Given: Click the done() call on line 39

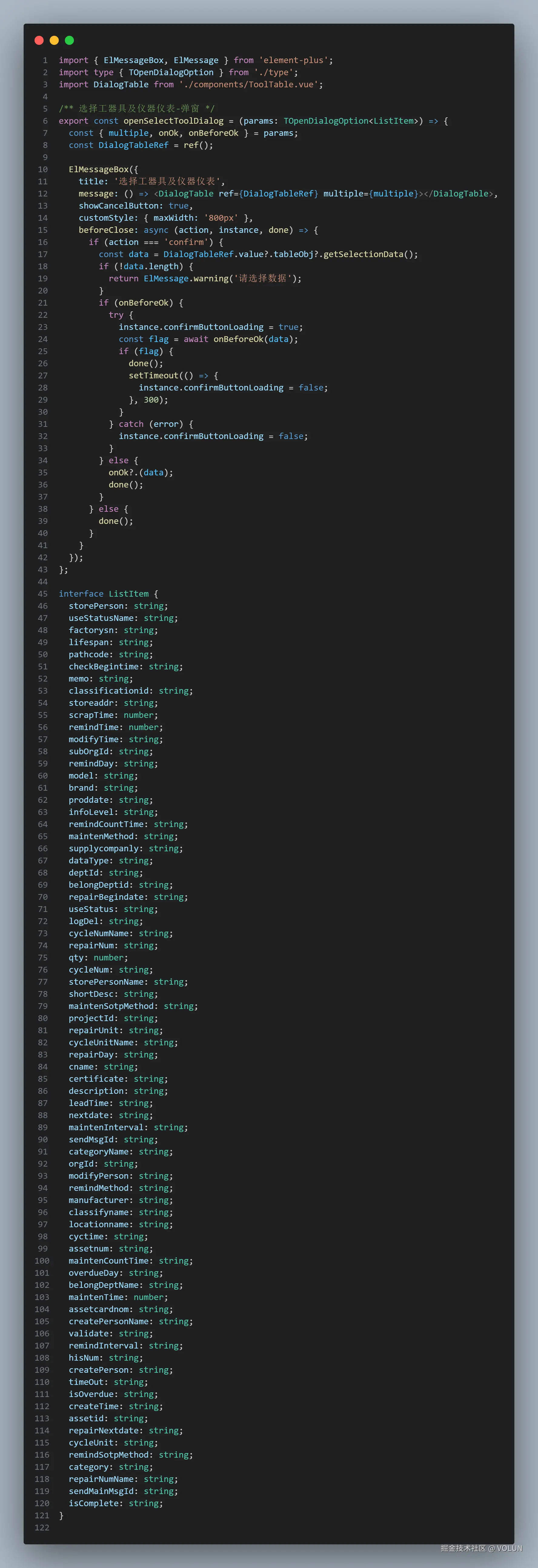Looking at the screenshot, I should point(115,521).
